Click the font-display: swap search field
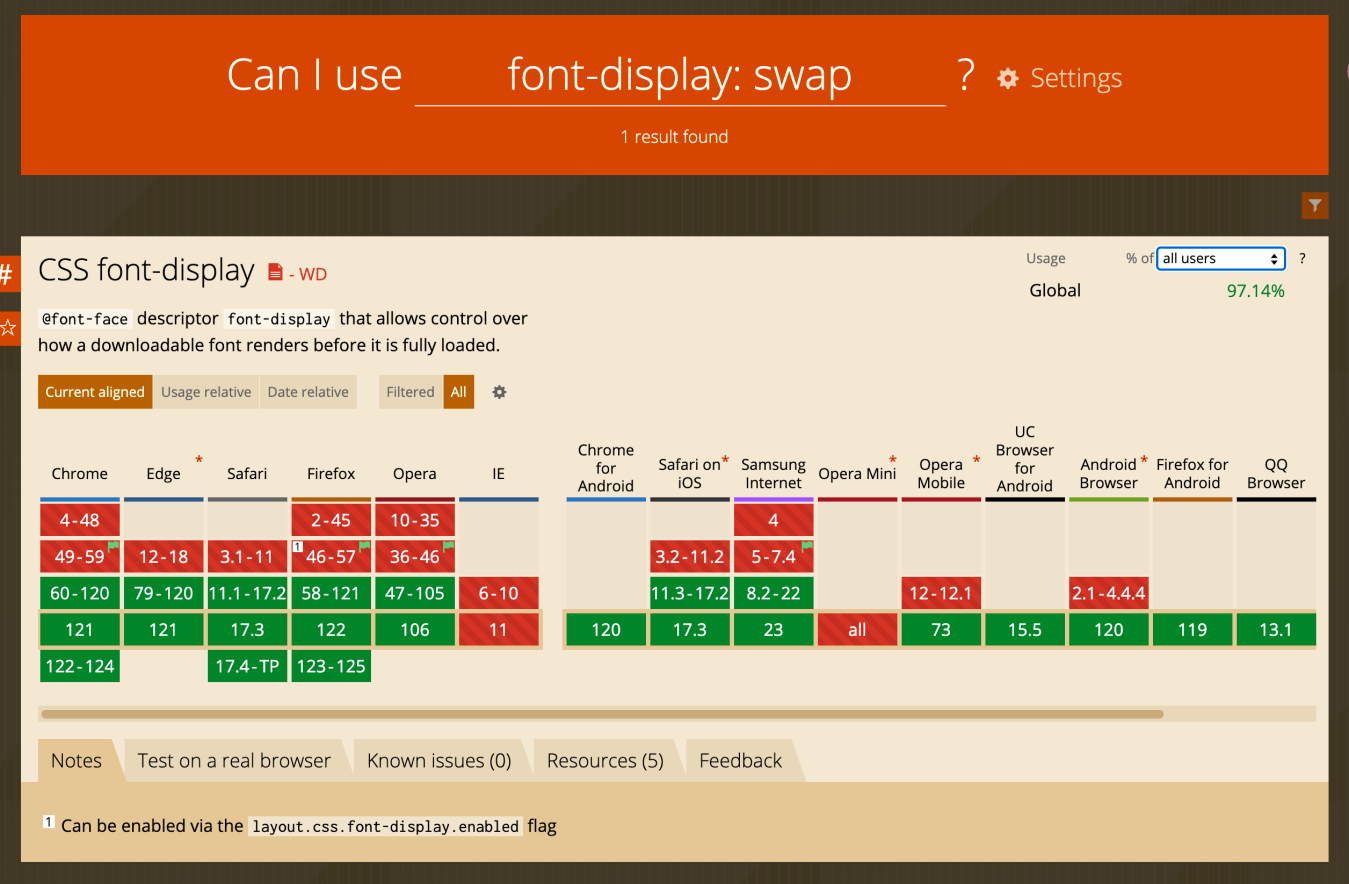Image resolution: width=1349 pixels, height=884 pixels. click(679, 76)
